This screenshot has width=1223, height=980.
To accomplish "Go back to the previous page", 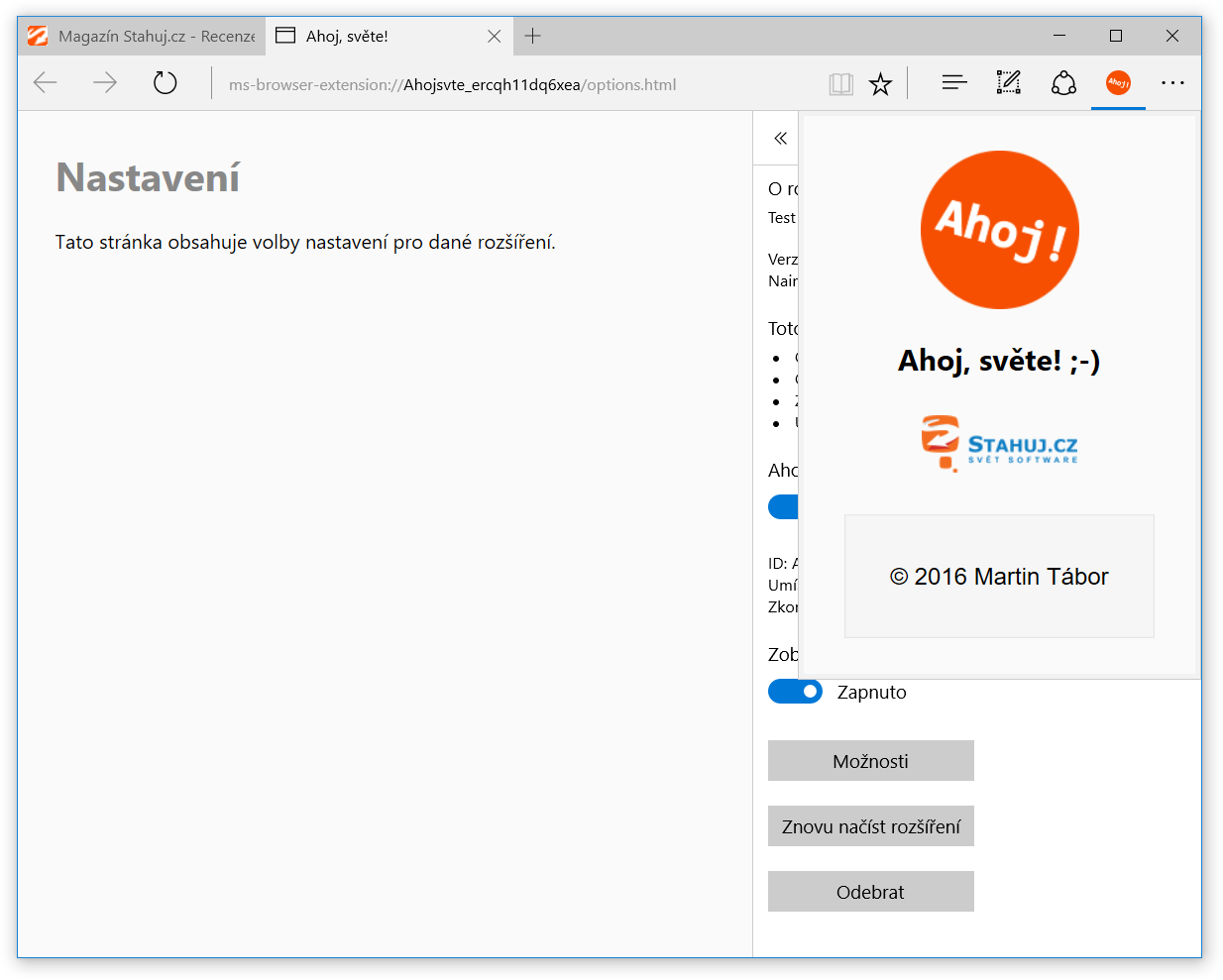I will [x=46, y=83].
